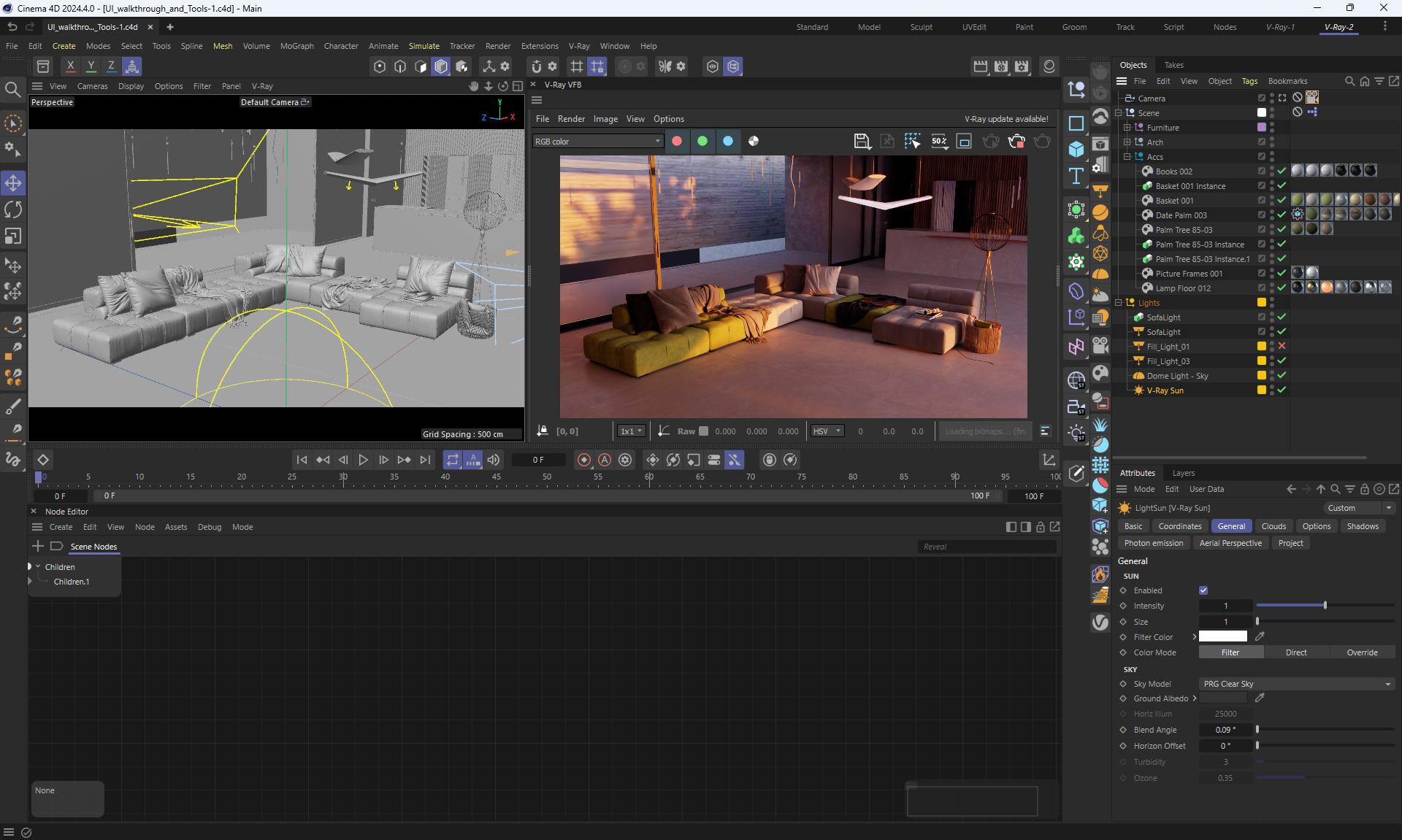Click the Save image icon in VFB
The image size is (1402, 840).
862,142
